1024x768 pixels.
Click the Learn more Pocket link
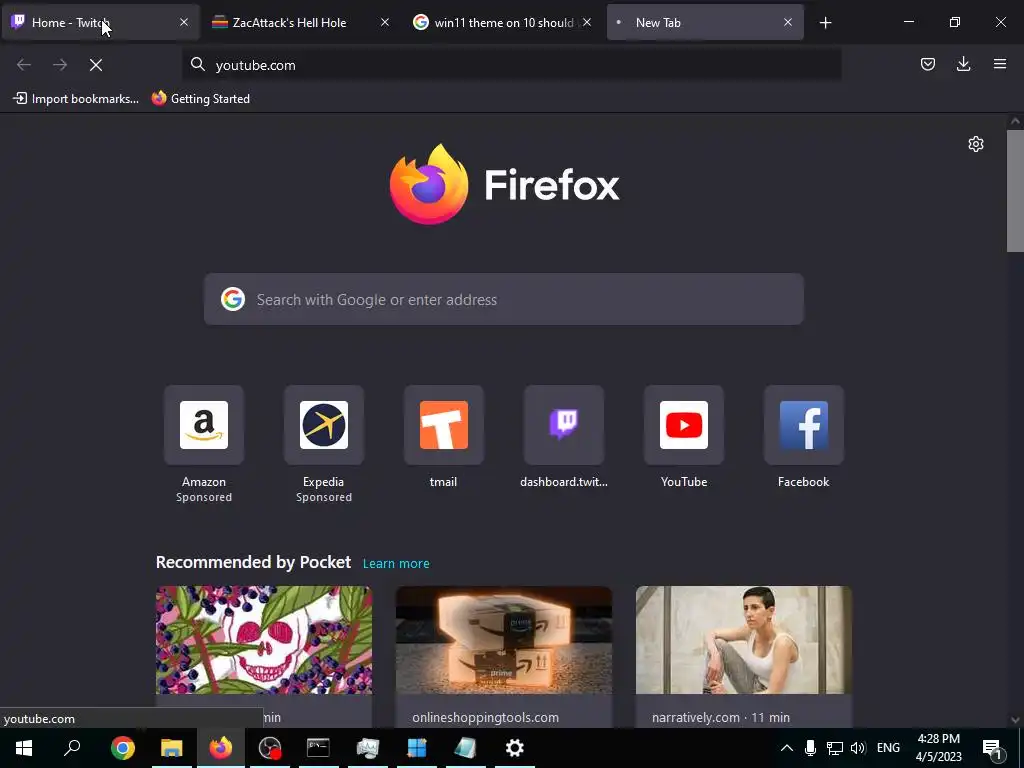click(396, 563)
